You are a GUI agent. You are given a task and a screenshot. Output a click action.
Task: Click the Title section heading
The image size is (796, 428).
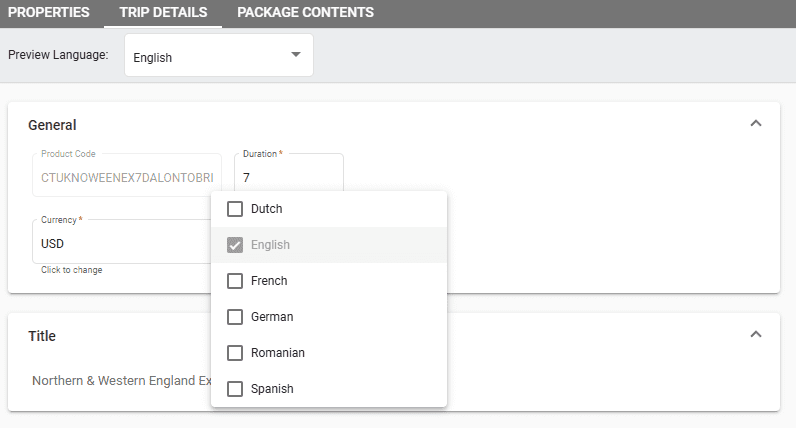click(x=41, y=336)
